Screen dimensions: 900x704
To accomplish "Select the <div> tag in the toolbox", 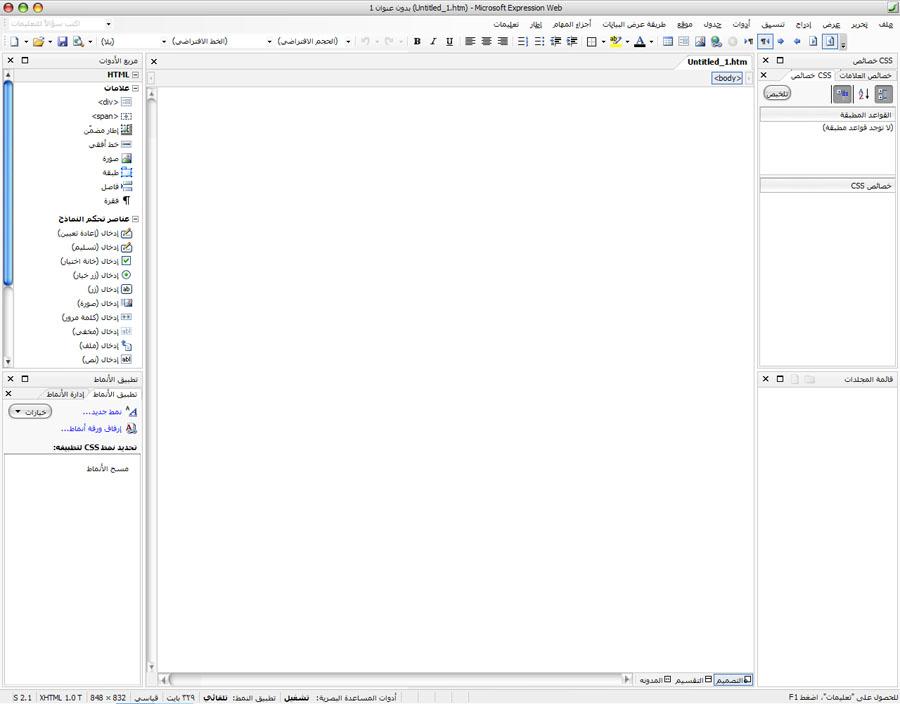I will point(108,102).
